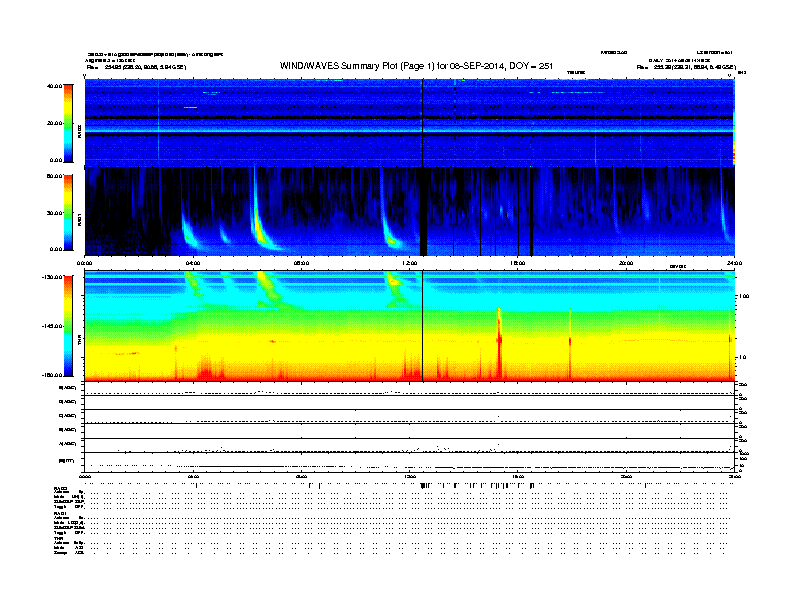Click 24:00 tick label under RAD1 panel
This screenshot has width=792, height=612.
click(734, 263)
